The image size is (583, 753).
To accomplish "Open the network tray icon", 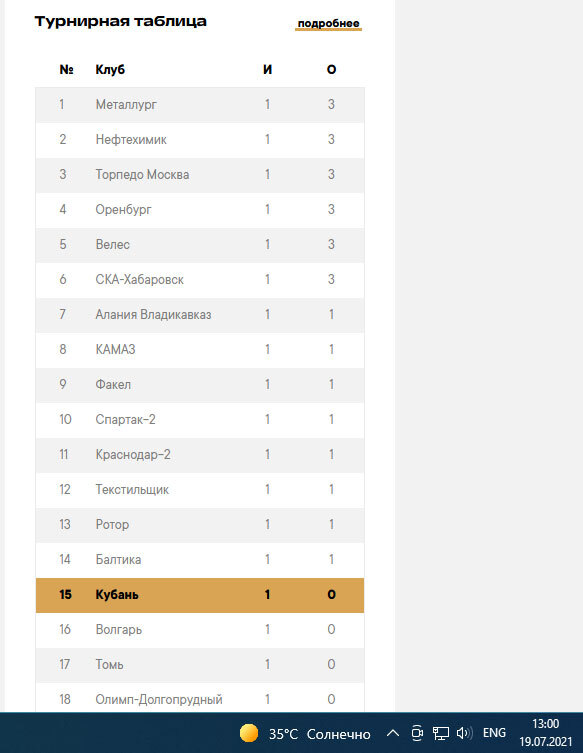I will [440, 733].
